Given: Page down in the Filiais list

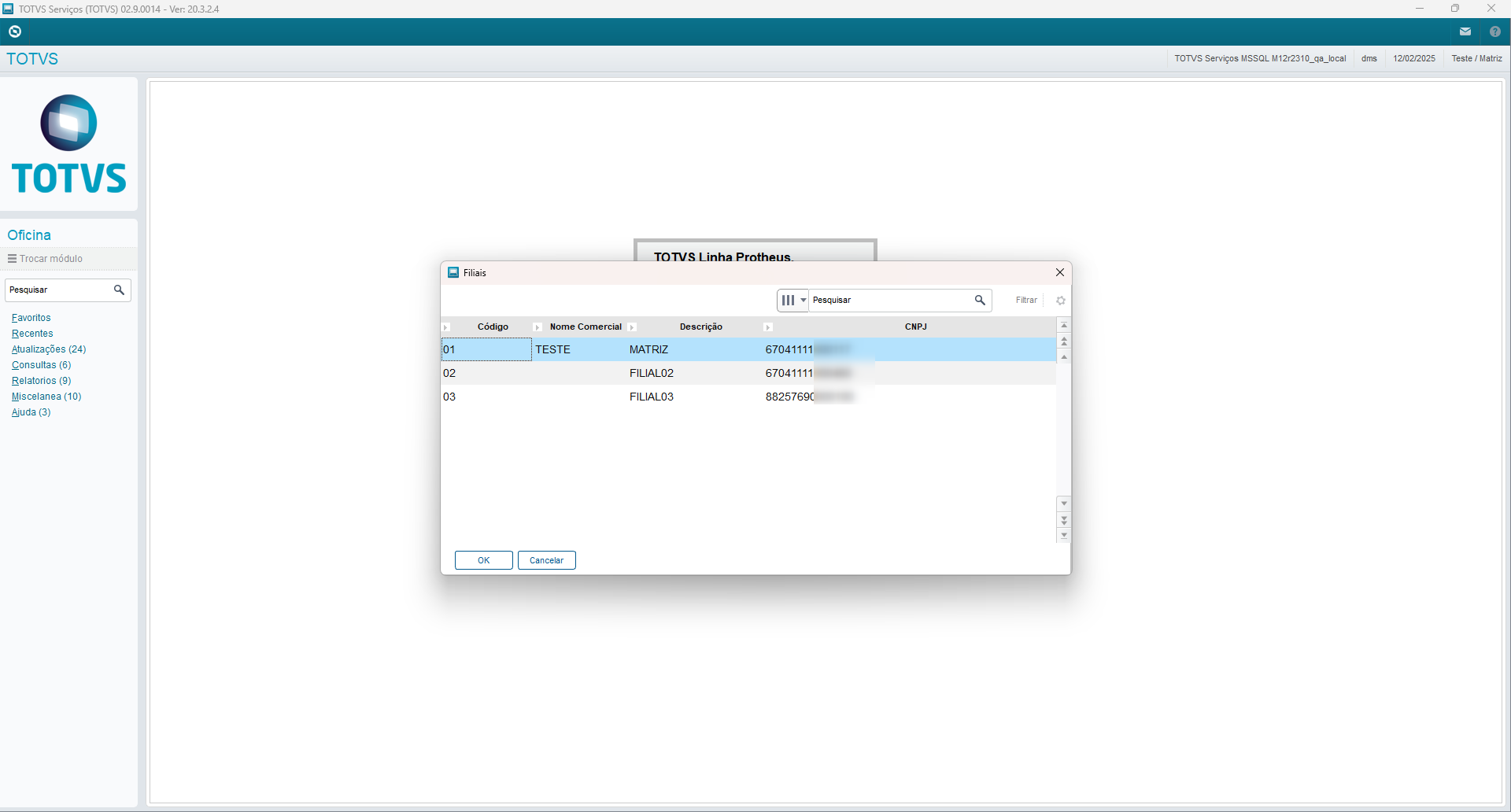Looking at the screenshot, I should 1064,520.
